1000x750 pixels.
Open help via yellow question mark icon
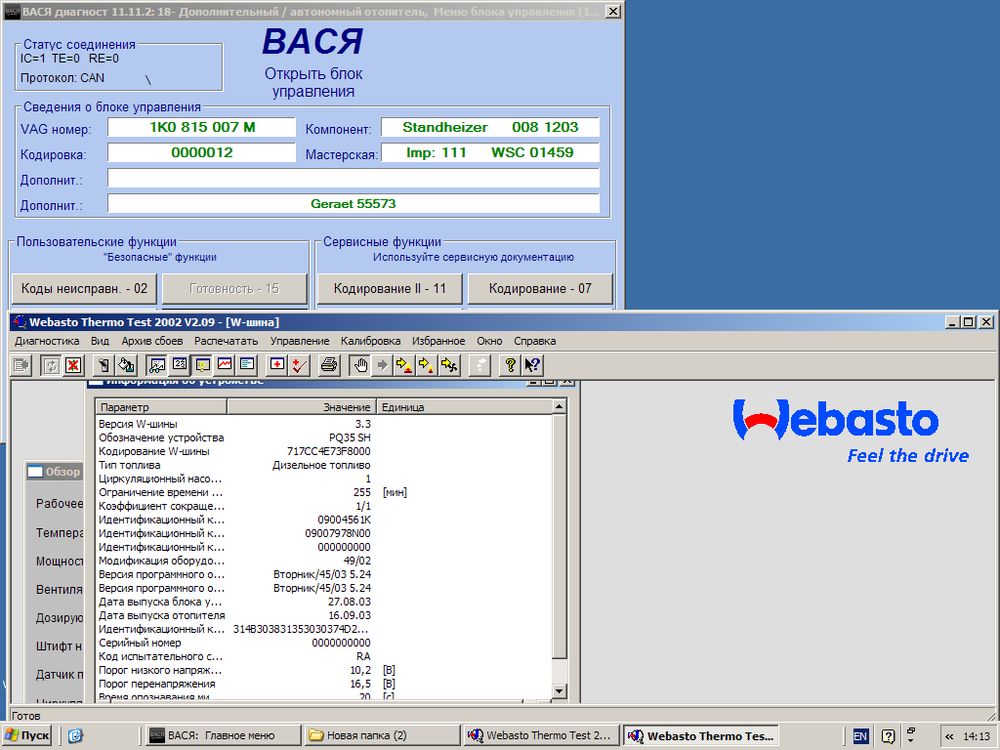(510, 365)
